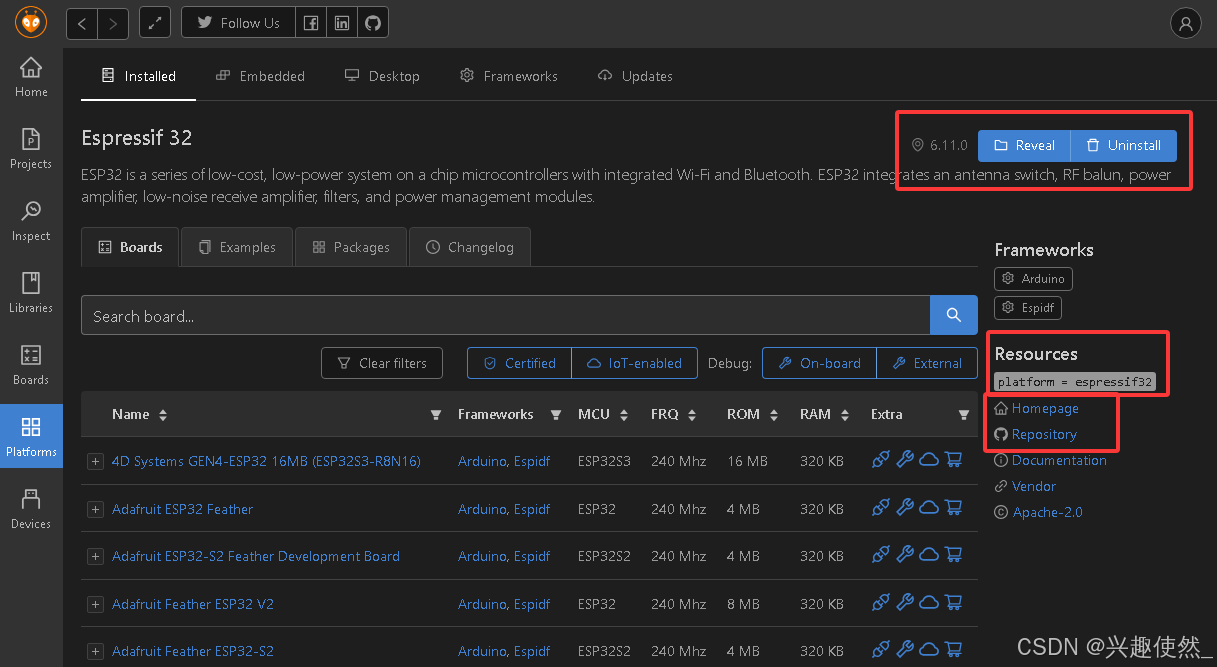The width and height of the screenshot is (1217, 667).
Task: Click the blue search magnifier button
Action: click(954, 315)
